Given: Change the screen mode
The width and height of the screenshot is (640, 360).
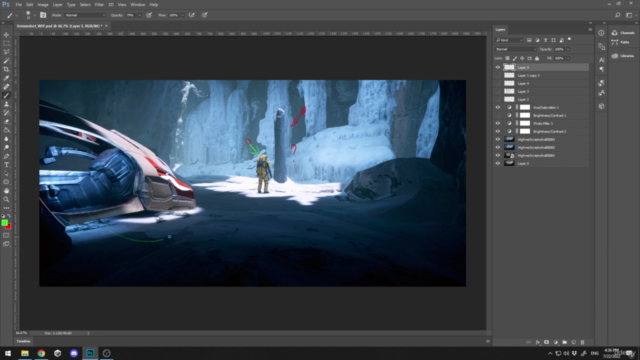Looking at the screenshot, I should pyautogui.click(x=6, y=244).
